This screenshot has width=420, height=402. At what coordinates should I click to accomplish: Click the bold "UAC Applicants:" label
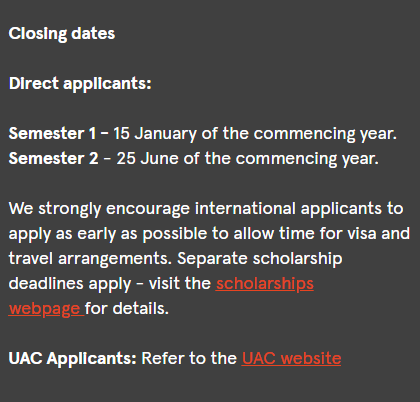pyautogui.click(x=73, y=359)
